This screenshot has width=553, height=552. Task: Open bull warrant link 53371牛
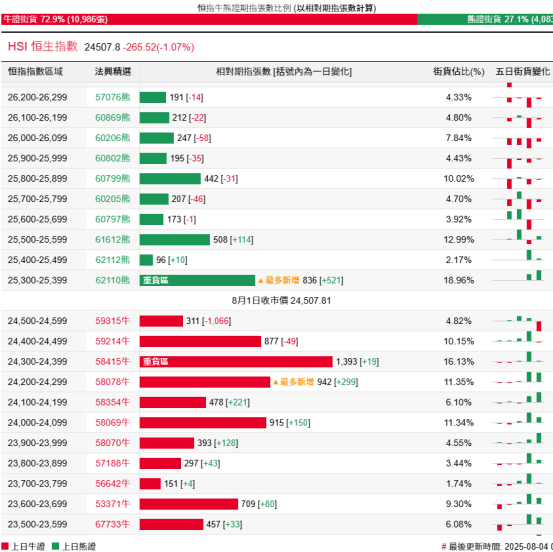coord(113,504)
